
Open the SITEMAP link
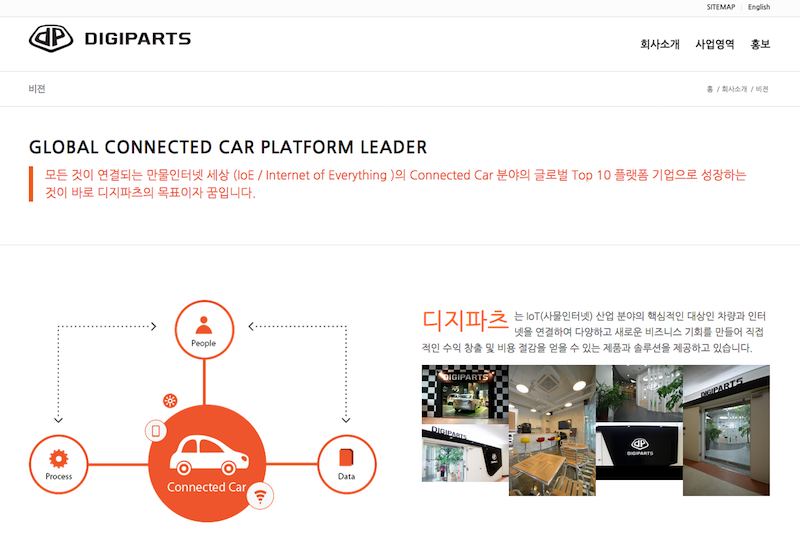coord(720,7)
